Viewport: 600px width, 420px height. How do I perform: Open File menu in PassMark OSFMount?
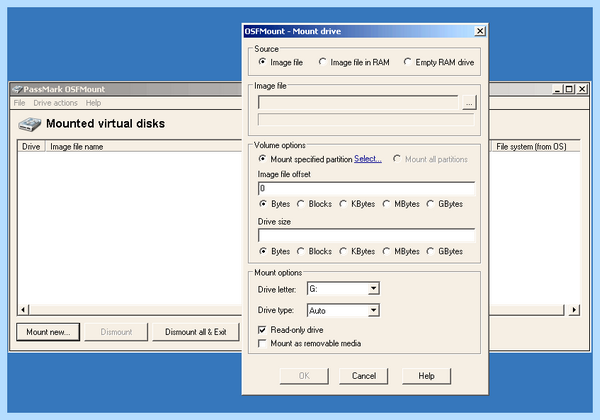point(19,103)
